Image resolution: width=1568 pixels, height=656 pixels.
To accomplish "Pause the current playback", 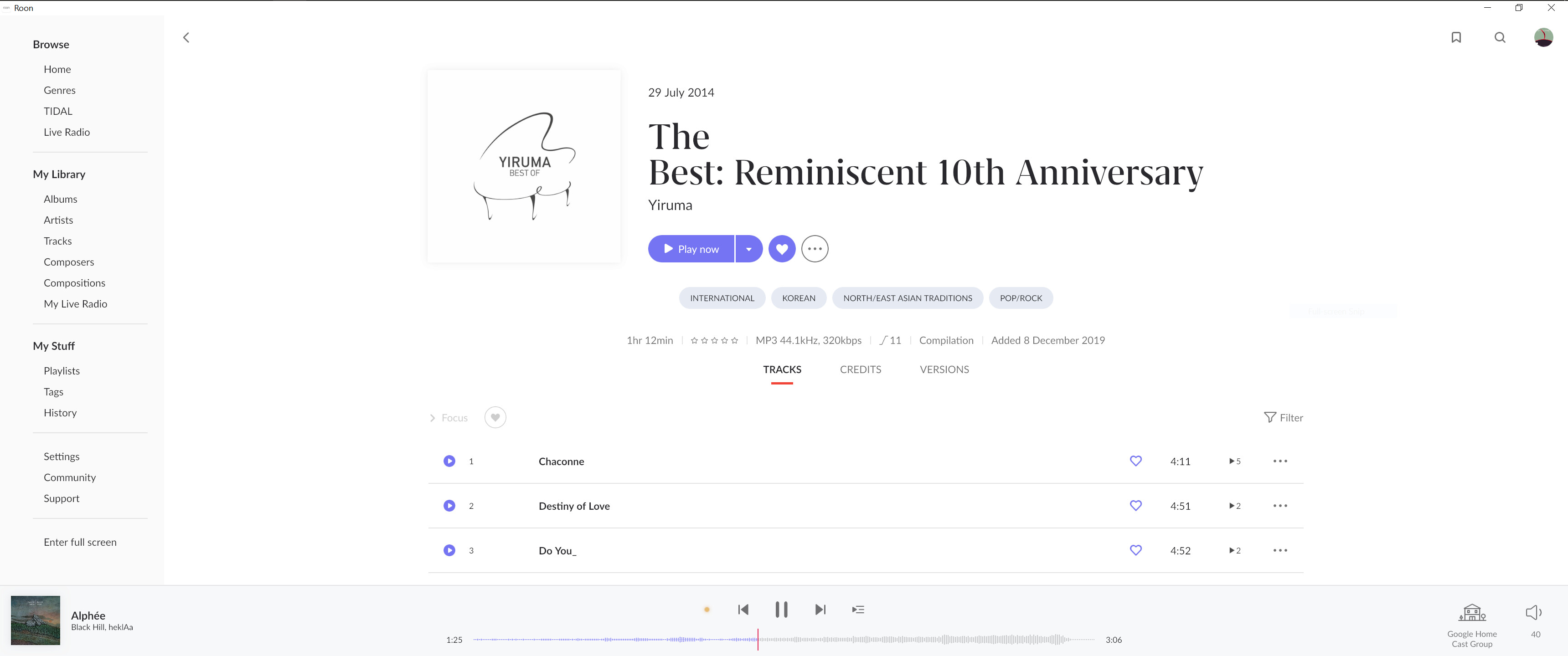I will [x=782, y=609].
